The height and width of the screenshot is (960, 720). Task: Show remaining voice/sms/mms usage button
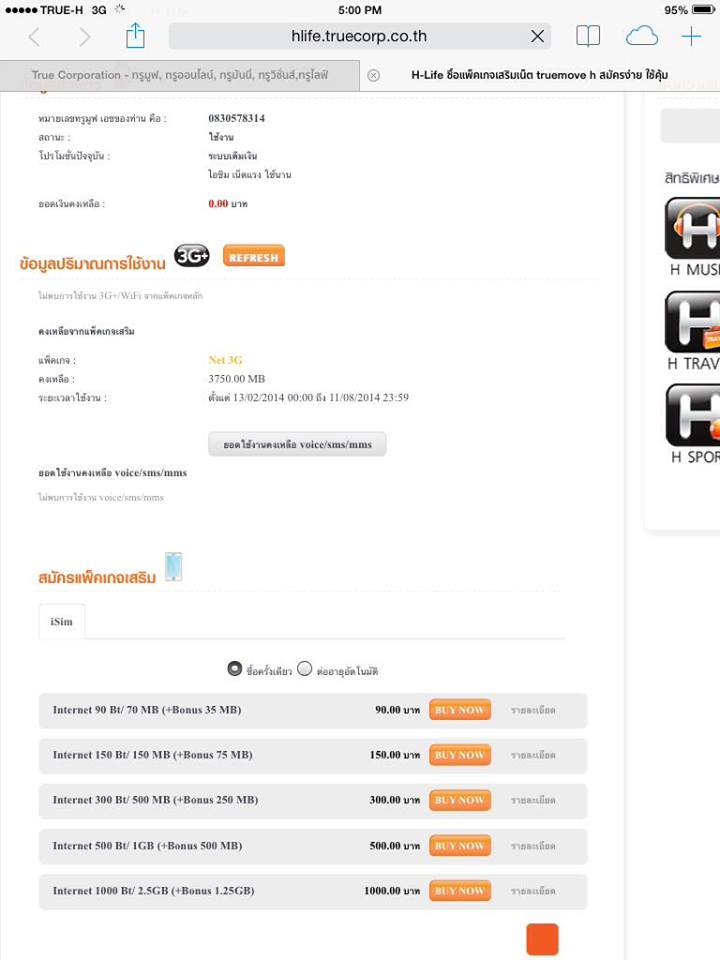tap(297, 444)
